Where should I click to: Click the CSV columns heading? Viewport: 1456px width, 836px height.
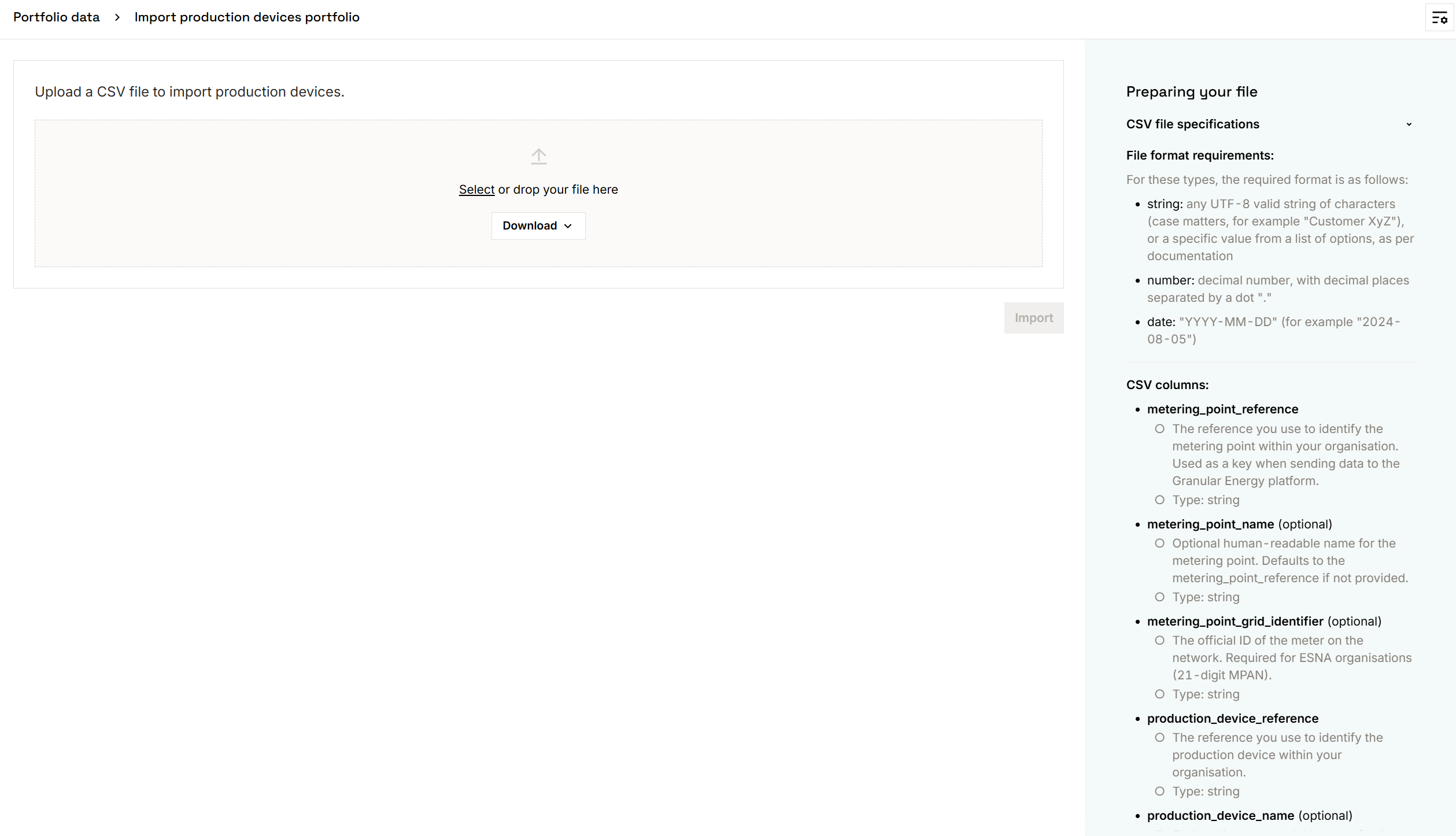tap(1167, 385)
